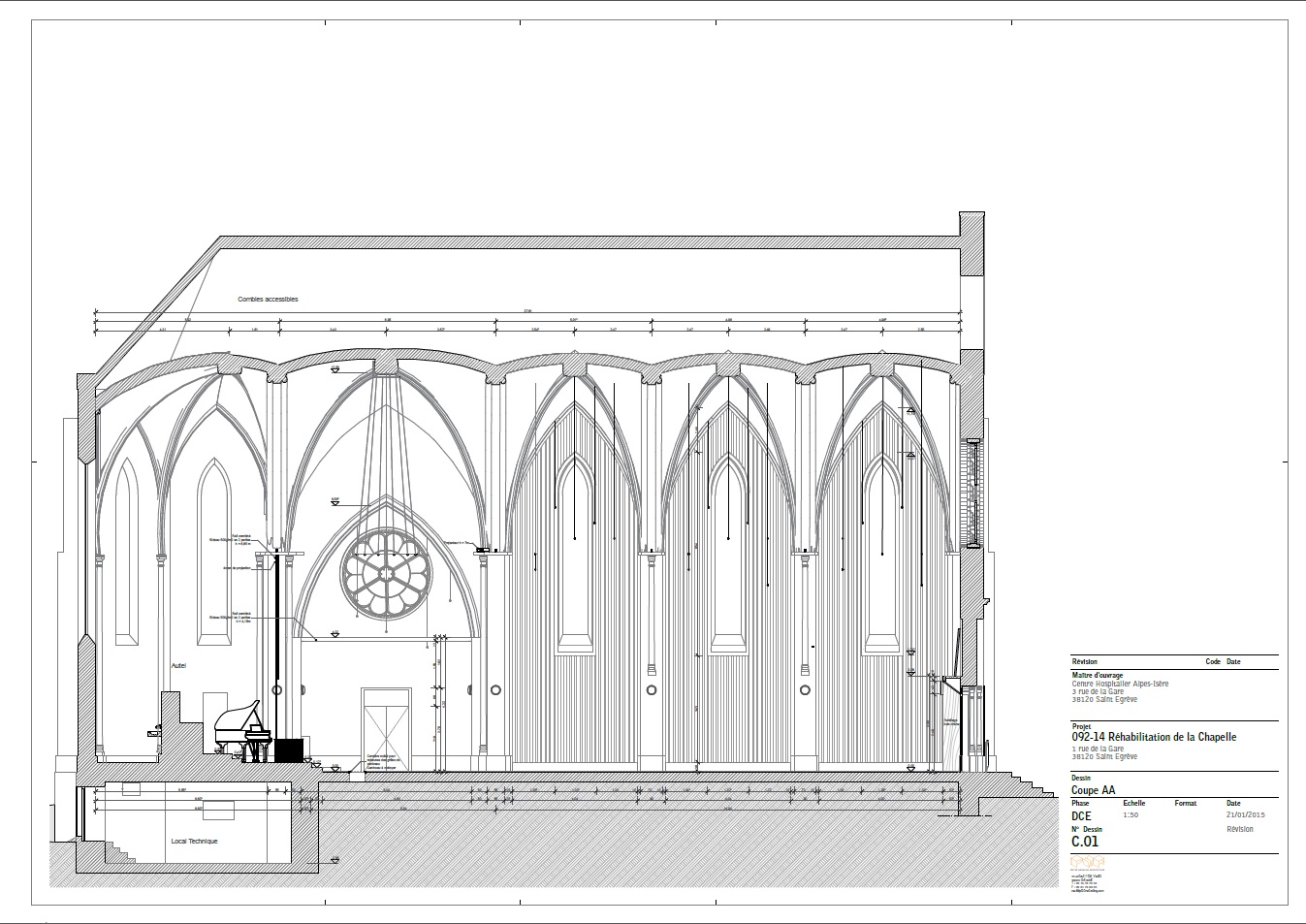
Task: Click the 'Combles accessibles' label
Action: (269, 300)
